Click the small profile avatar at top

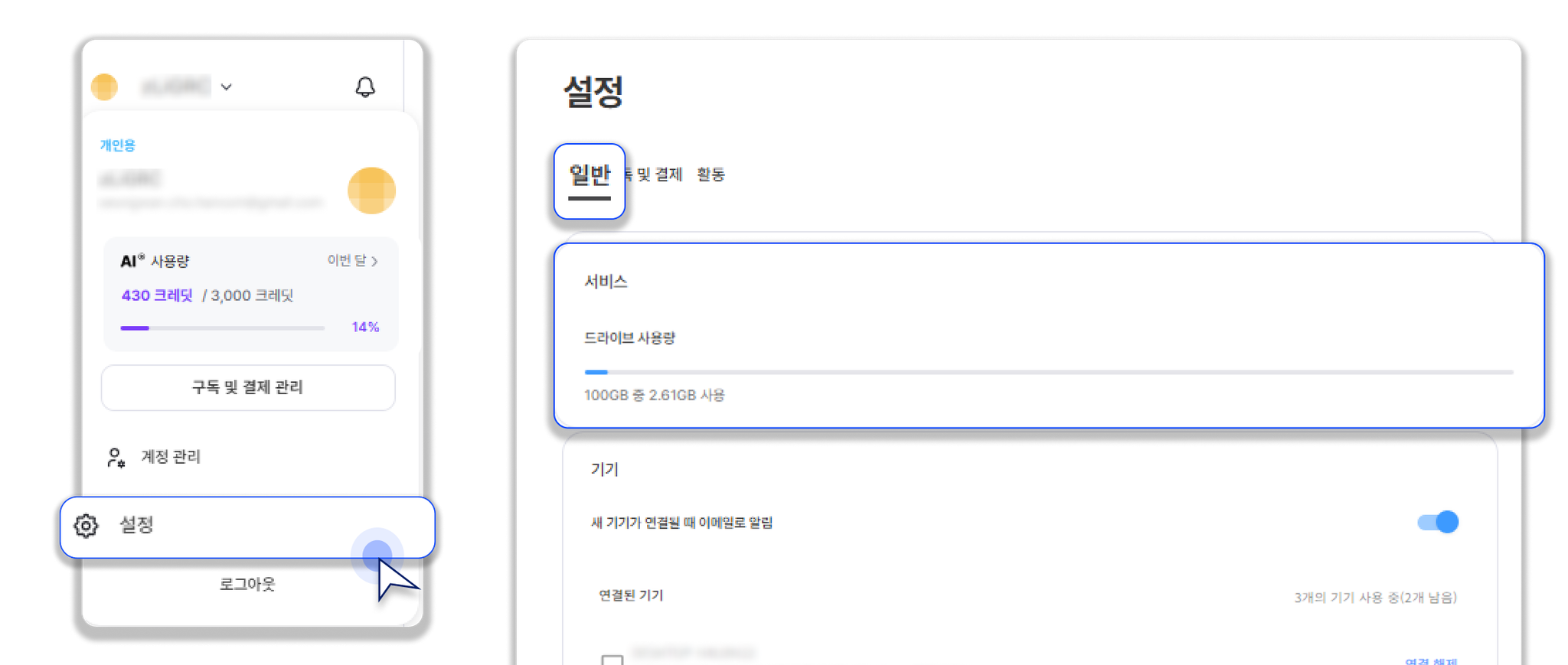coord(104,86)
